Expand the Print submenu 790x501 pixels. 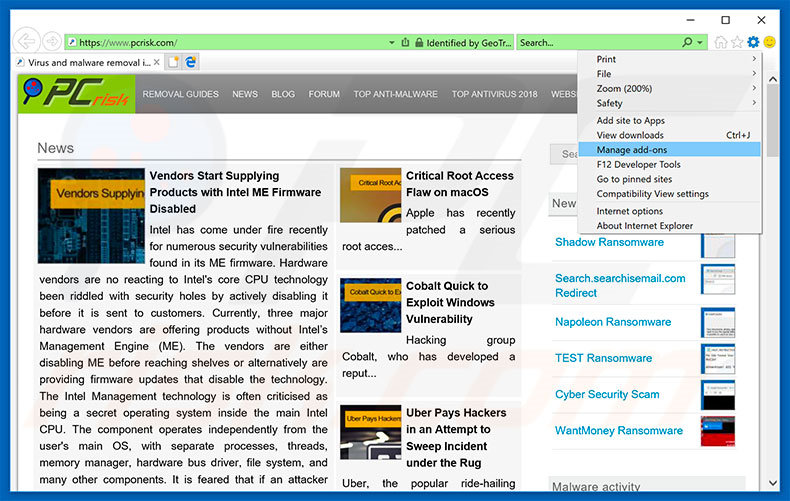coord(670,59)
